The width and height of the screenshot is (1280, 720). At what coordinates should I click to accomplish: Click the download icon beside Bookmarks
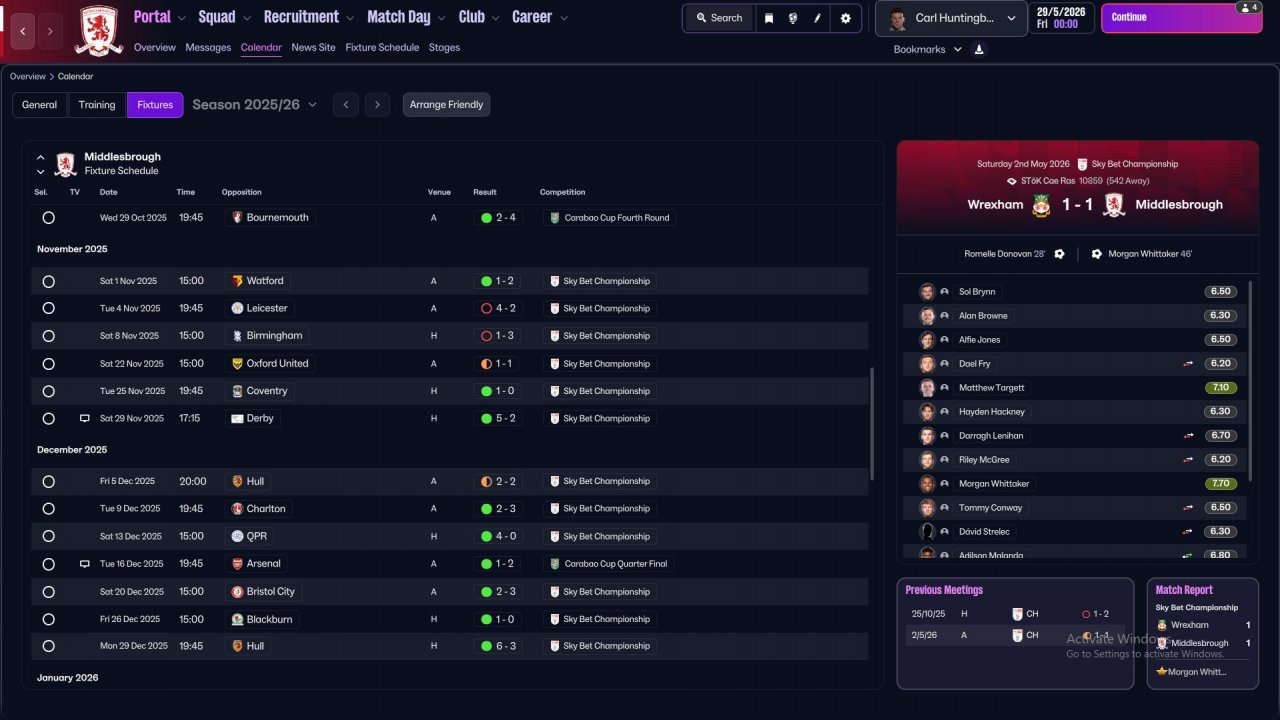[979, 49]
